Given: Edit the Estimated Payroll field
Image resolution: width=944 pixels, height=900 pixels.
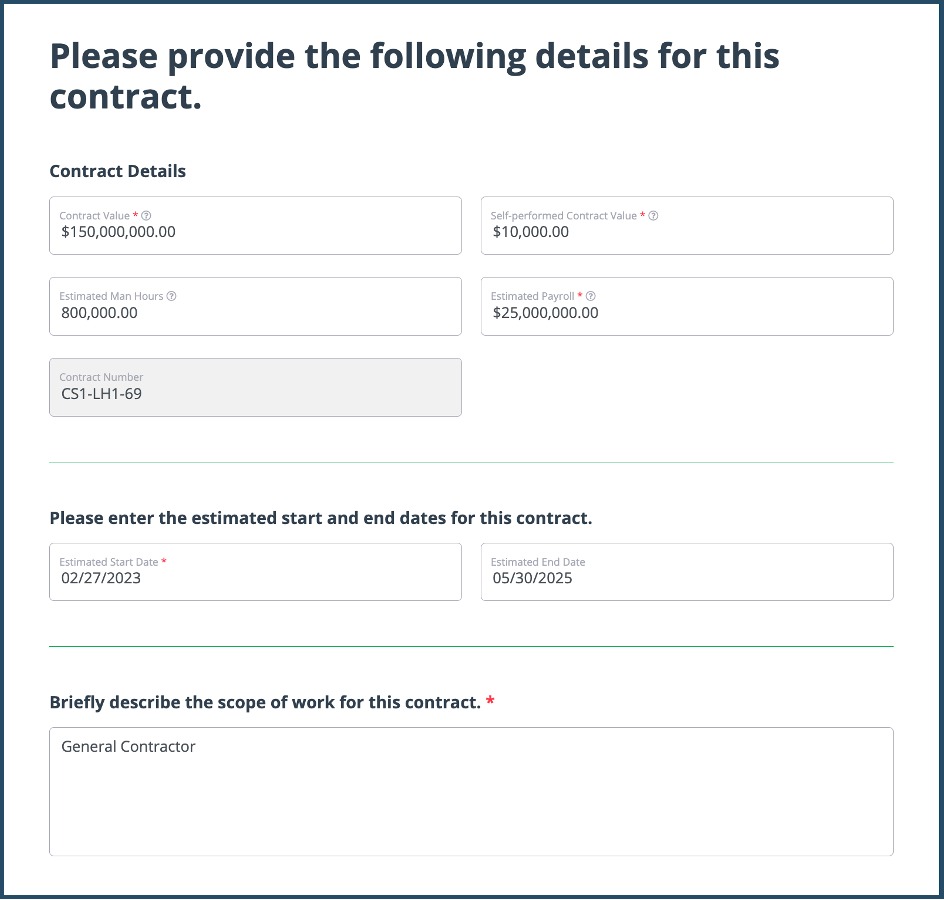Looking at the screenshot, I should pyautogui.click(x=687, y=313).
